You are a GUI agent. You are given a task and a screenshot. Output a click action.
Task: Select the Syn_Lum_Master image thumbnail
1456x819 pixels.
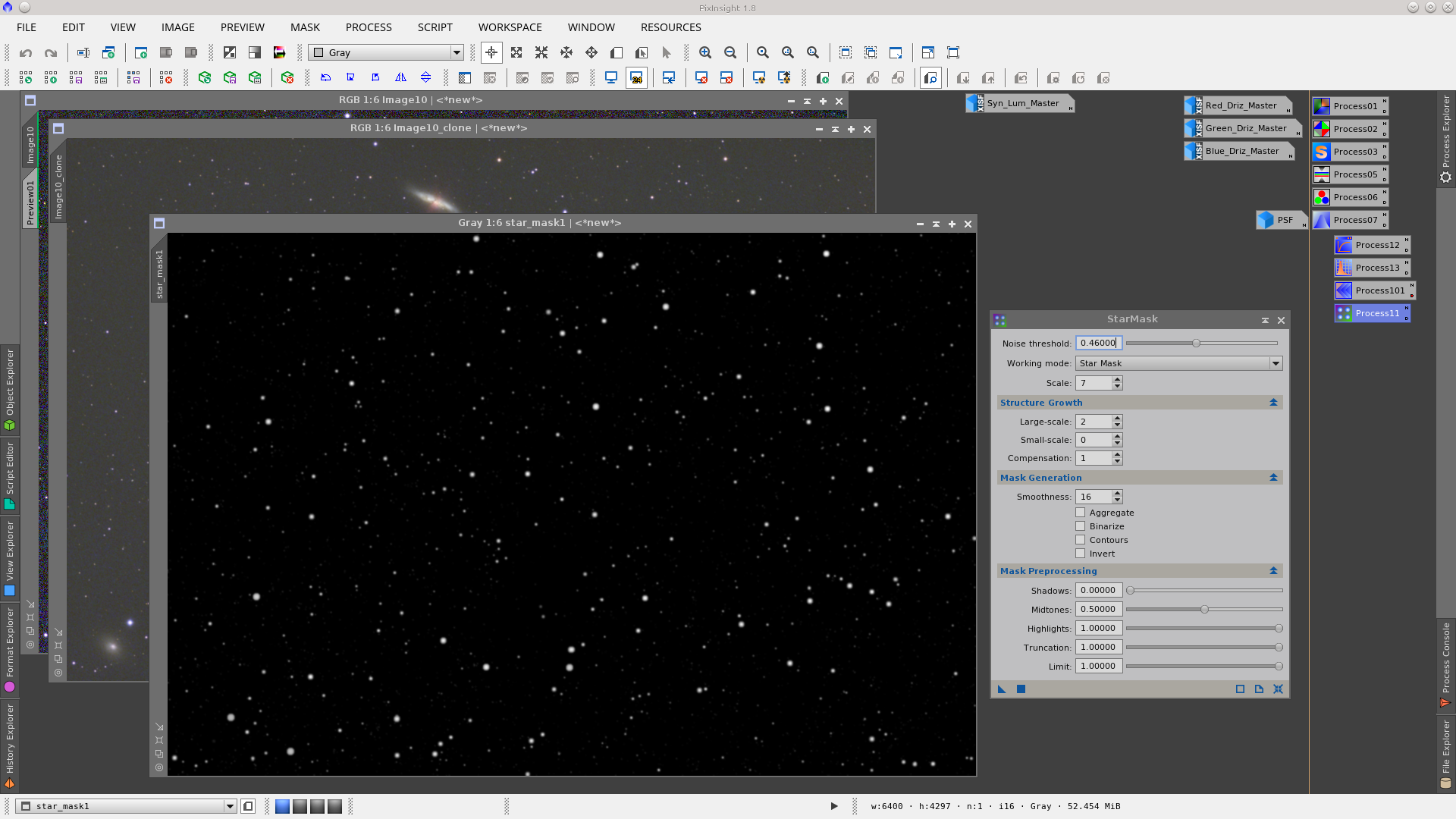pos(1020,103)
